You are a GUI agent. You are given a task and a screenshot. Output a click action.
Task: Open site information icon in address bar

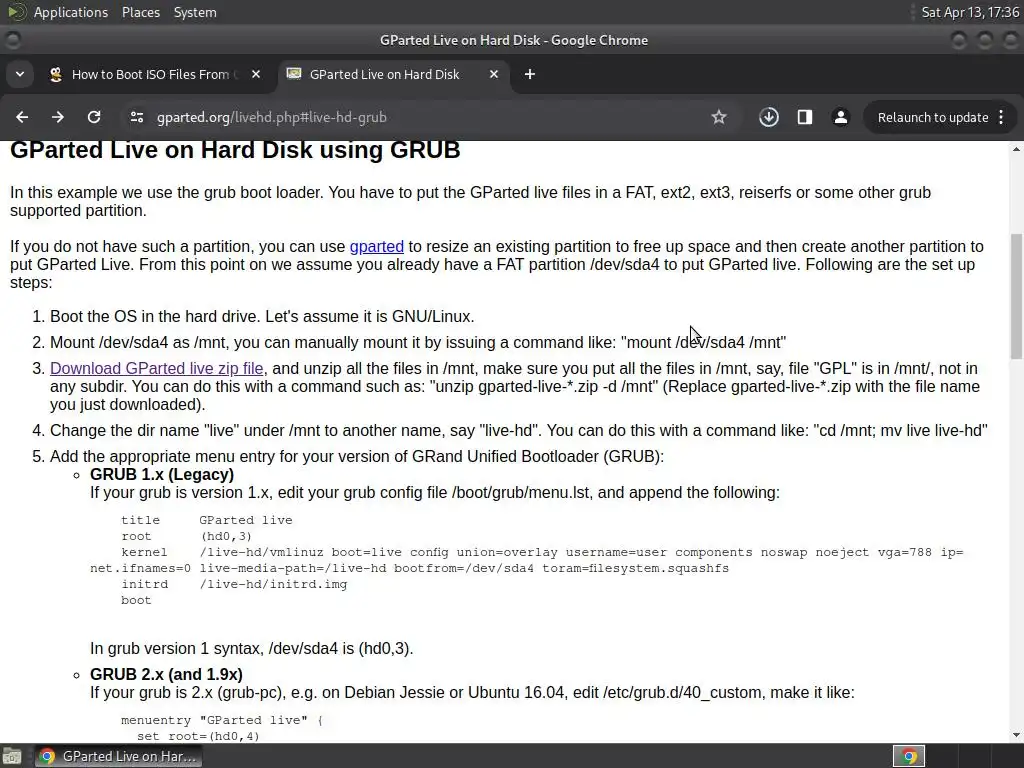(136, 117)
